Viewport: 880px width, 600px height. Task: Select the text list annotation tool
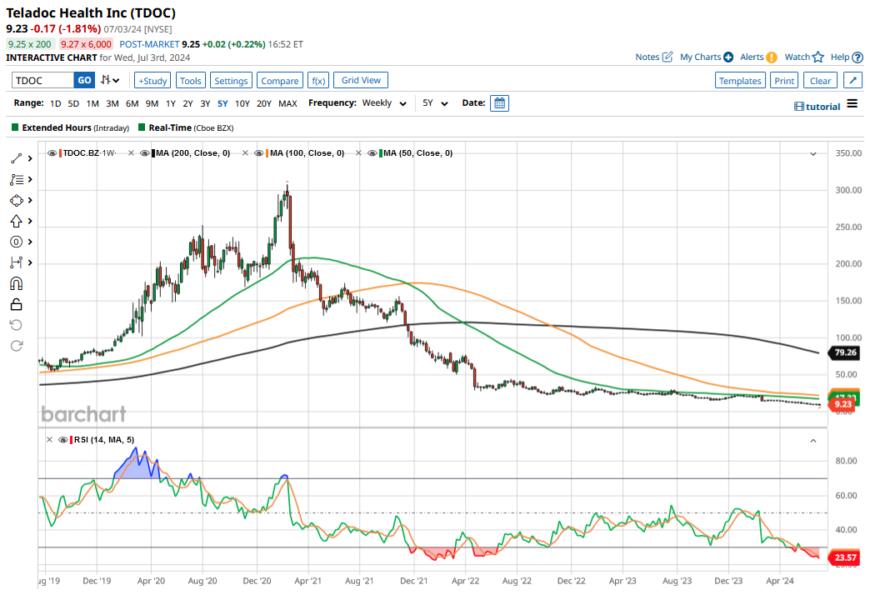click(16, 180)
